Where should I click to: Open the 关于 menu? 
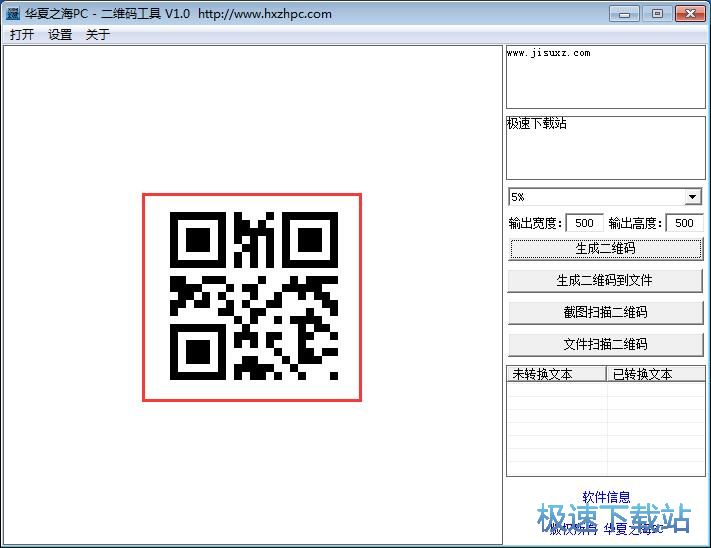pyautogui.click(x=97, y=34)
